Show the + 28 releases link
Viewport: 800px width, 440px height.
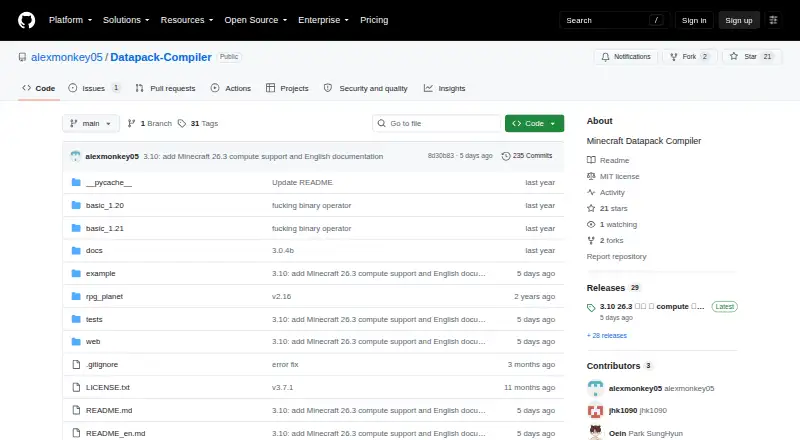click(607, 336)
